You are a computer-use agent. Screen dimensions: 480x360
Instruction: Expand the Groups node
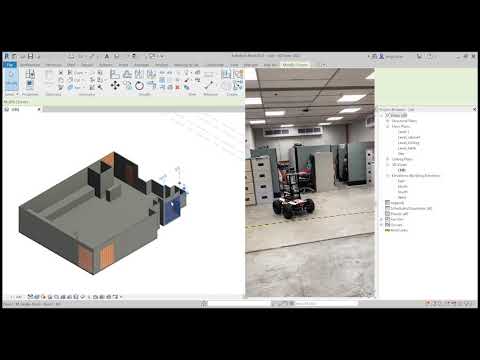tap(382, 225)
